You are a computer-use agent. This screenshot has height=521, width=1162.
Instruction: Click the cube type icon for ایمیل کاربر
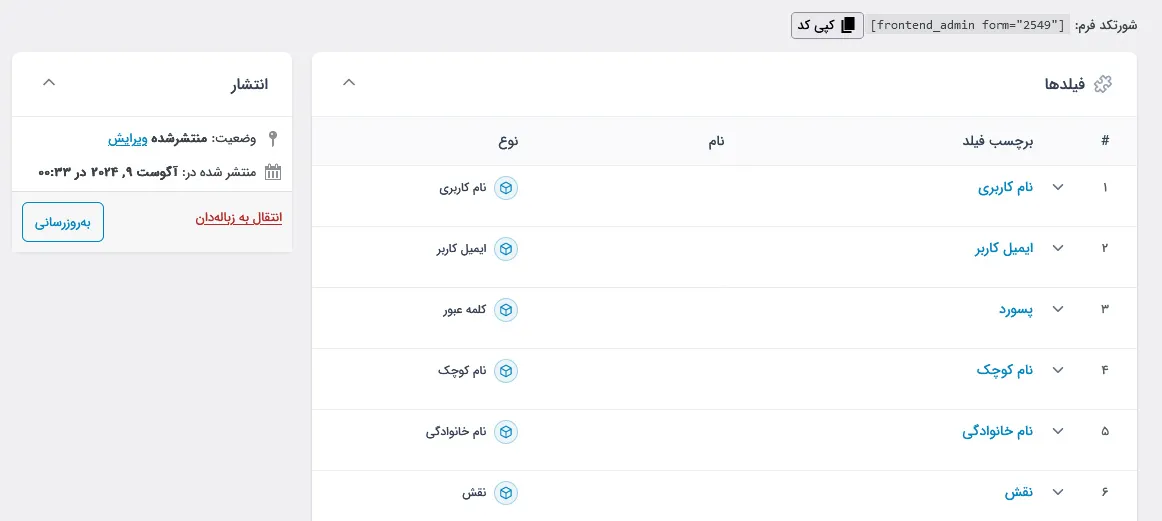(x=505, y=249)
